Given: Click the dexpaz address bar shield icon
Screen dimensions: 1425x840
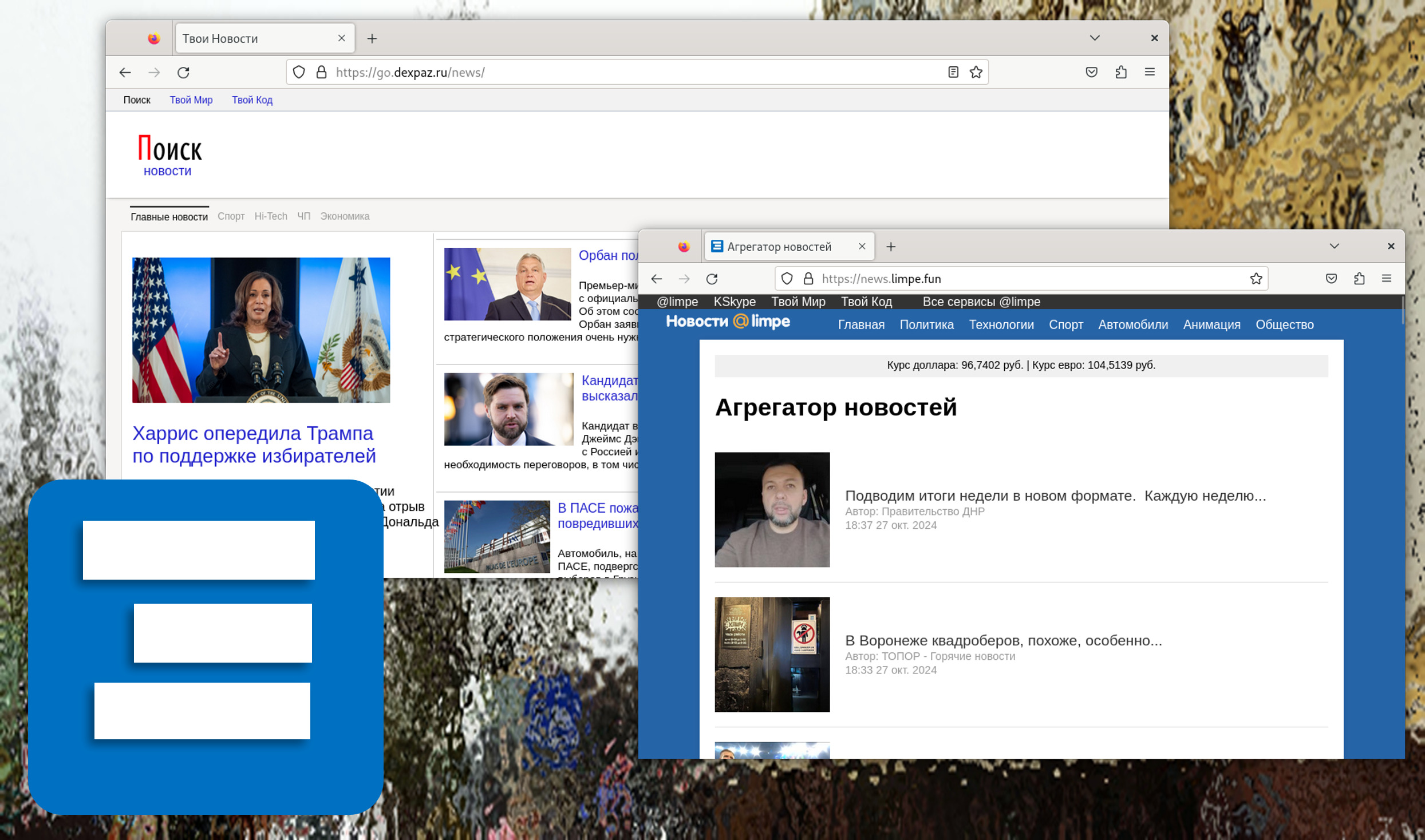Looking at the screenshot, I should (299, 72).
